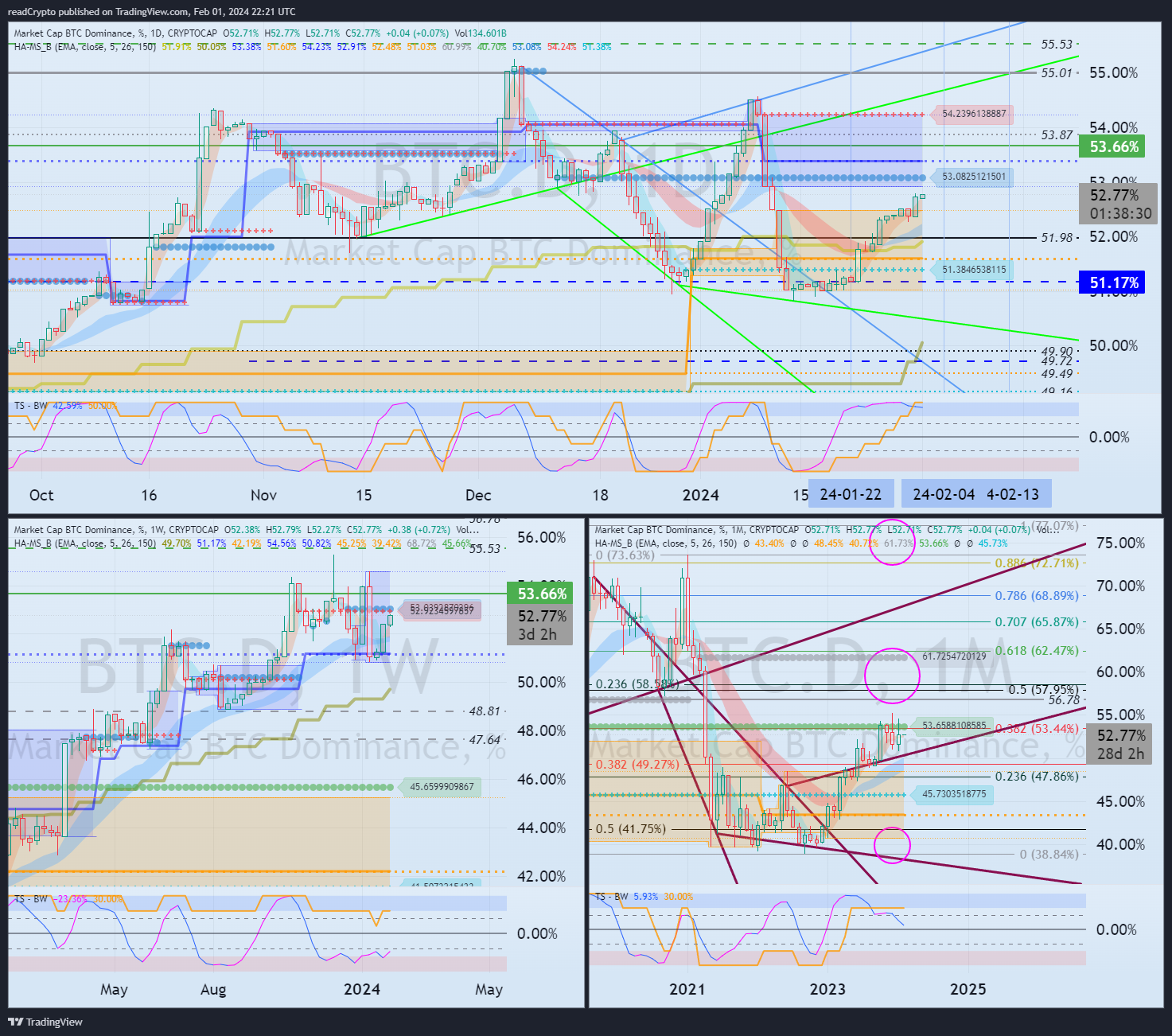Viewport: 1172px width, 1036px height.
Task: Click the Dec label on daily time axis
Action: click(478, 495)
